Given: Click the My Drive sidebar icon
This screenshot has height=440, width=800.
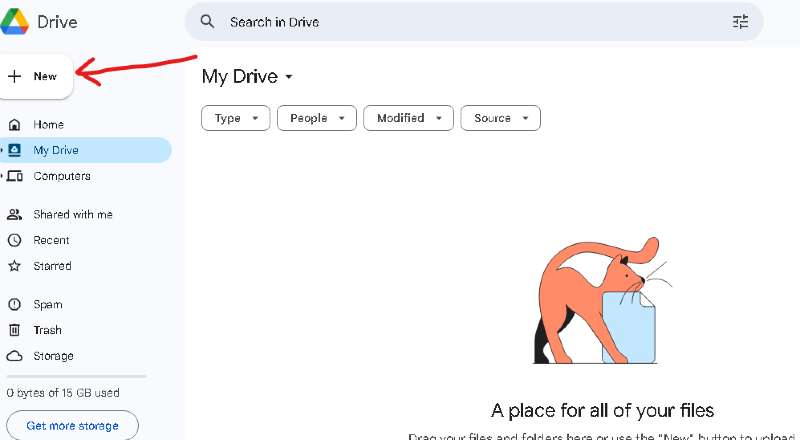Looking at the screenshot, I should coord(15,150).
